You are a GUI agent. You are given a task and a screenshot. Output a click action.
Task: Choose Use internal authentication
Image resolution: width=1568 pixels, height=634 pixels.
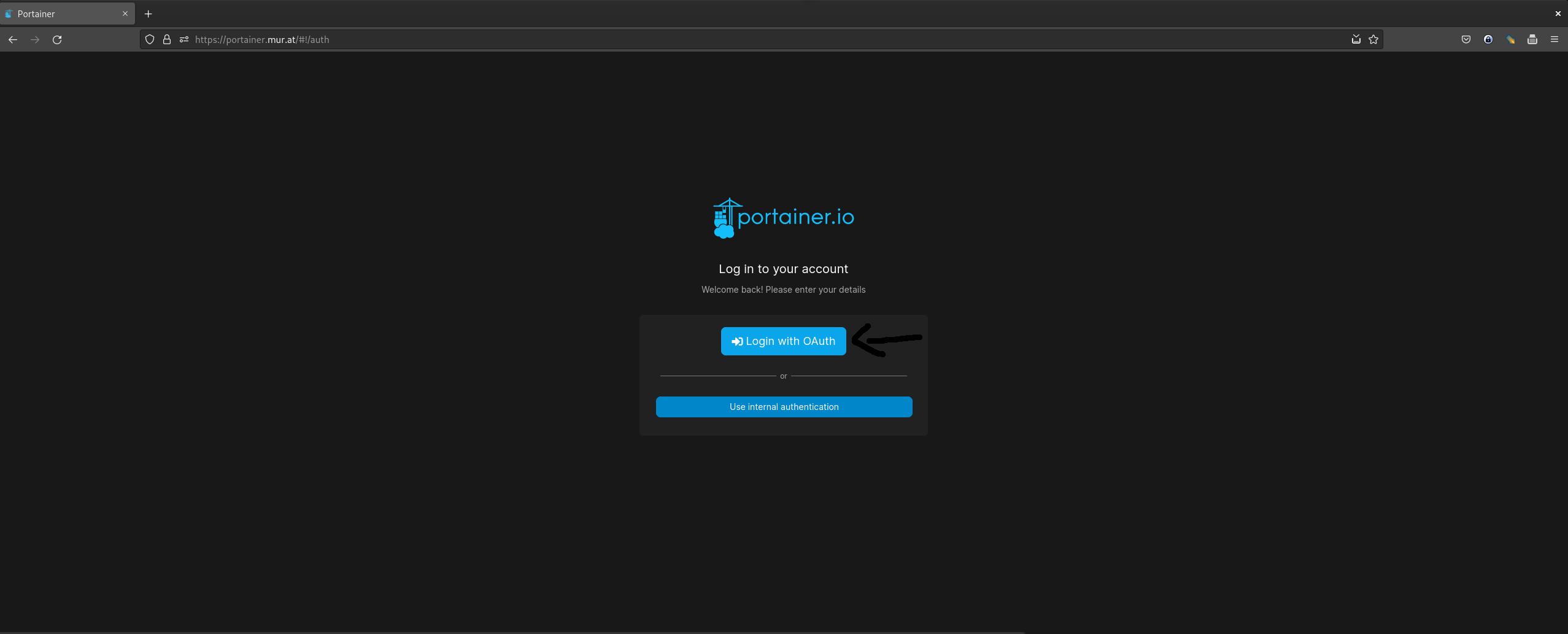click(784, 407)
